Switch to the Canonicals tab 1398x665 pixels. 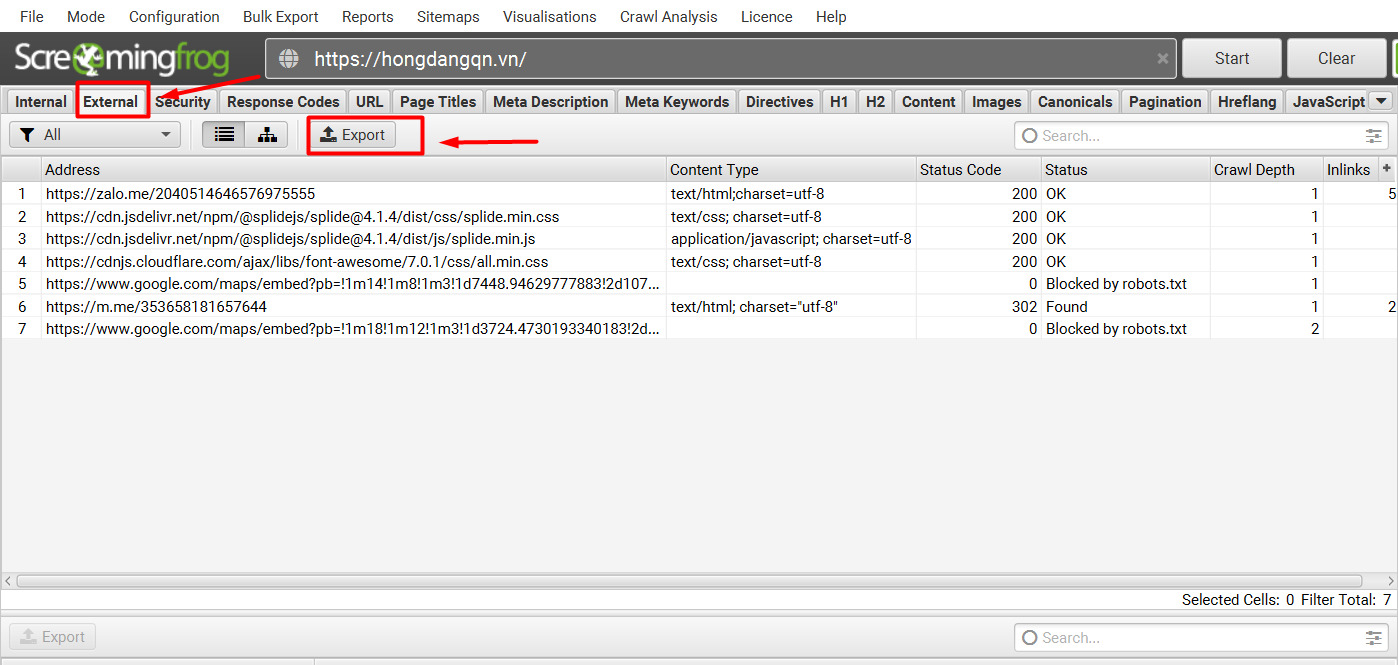point(1075,102)
